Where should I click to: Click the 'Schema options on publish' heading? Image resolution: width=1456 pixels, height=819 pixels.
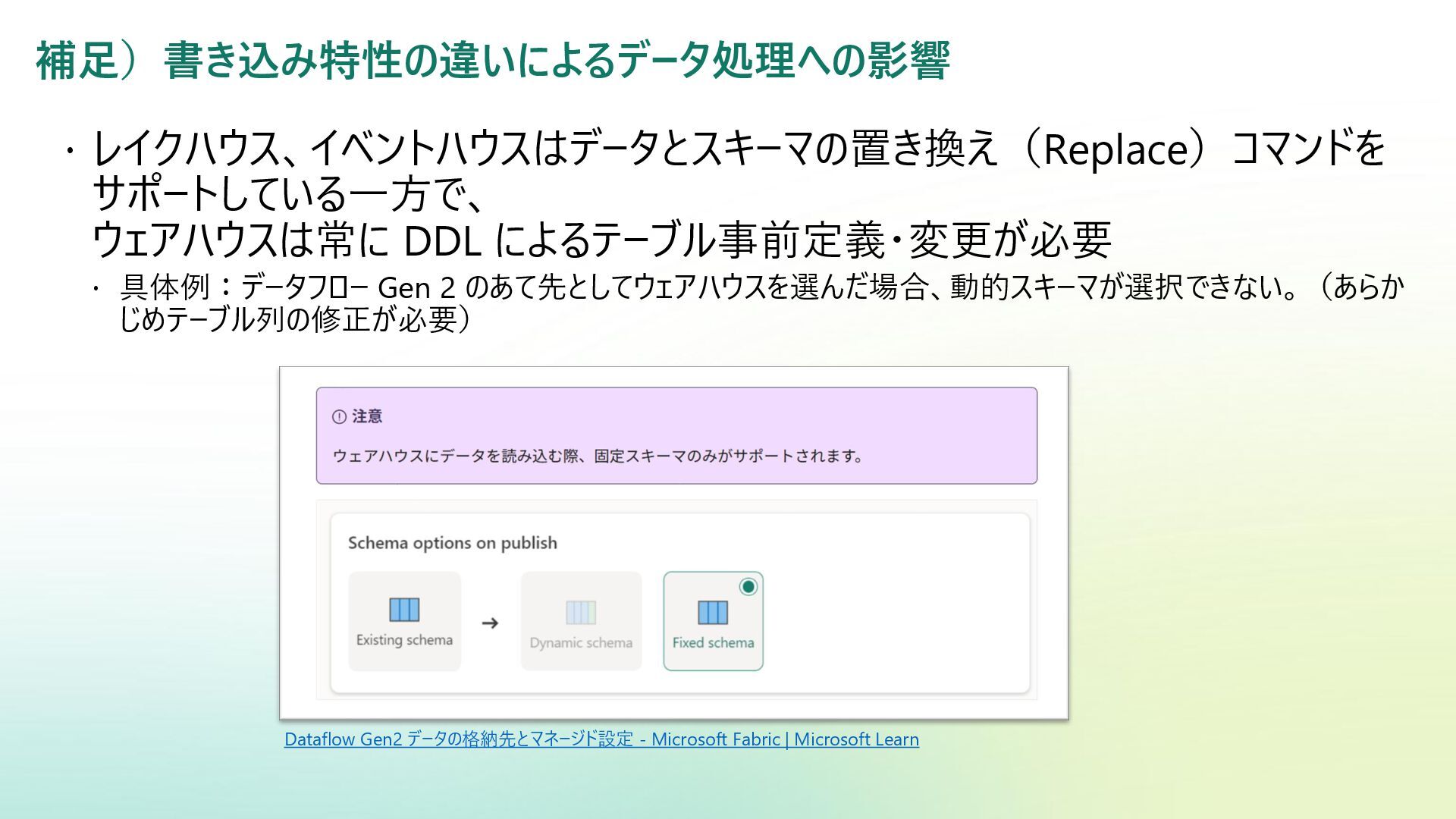(x=453, y=543)
